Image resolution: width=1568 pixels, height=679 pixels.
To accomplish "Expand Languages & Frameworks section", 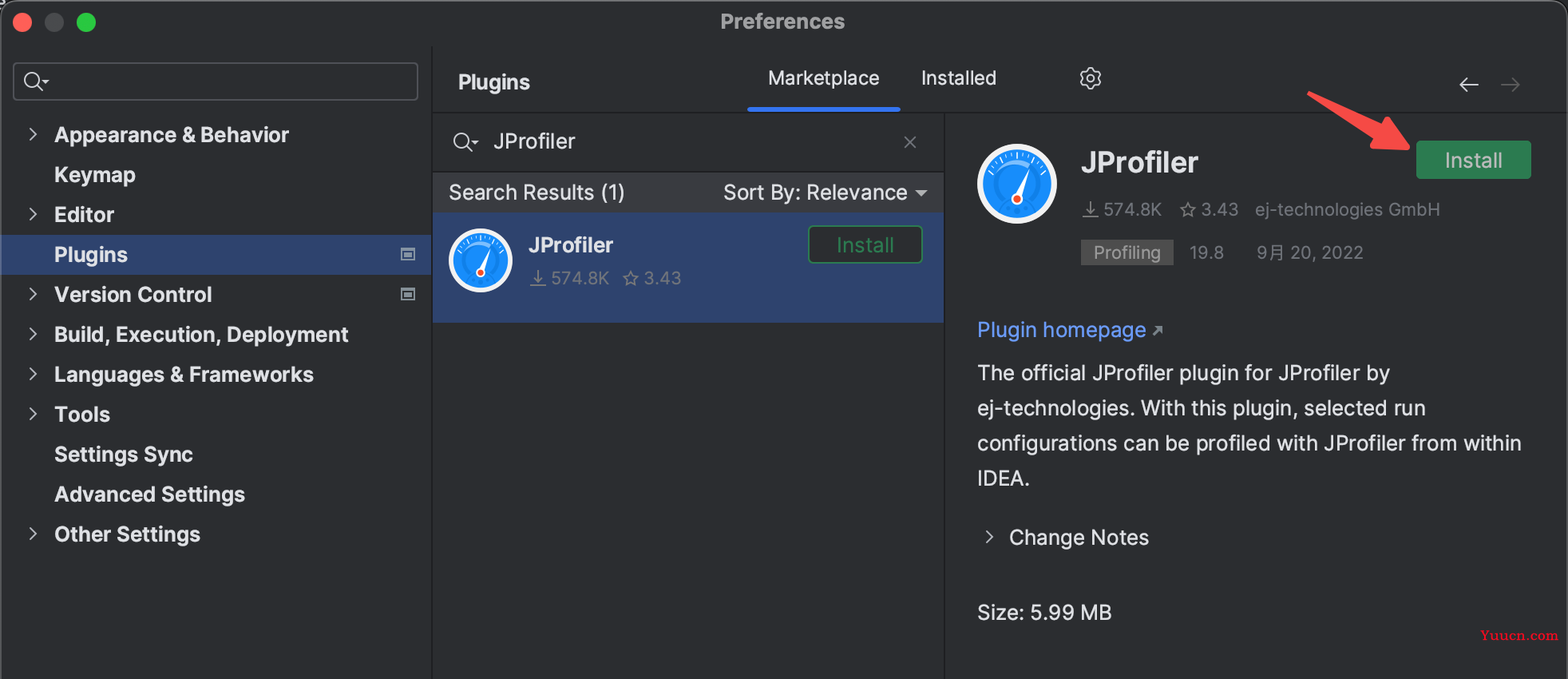I will point(33,374).
